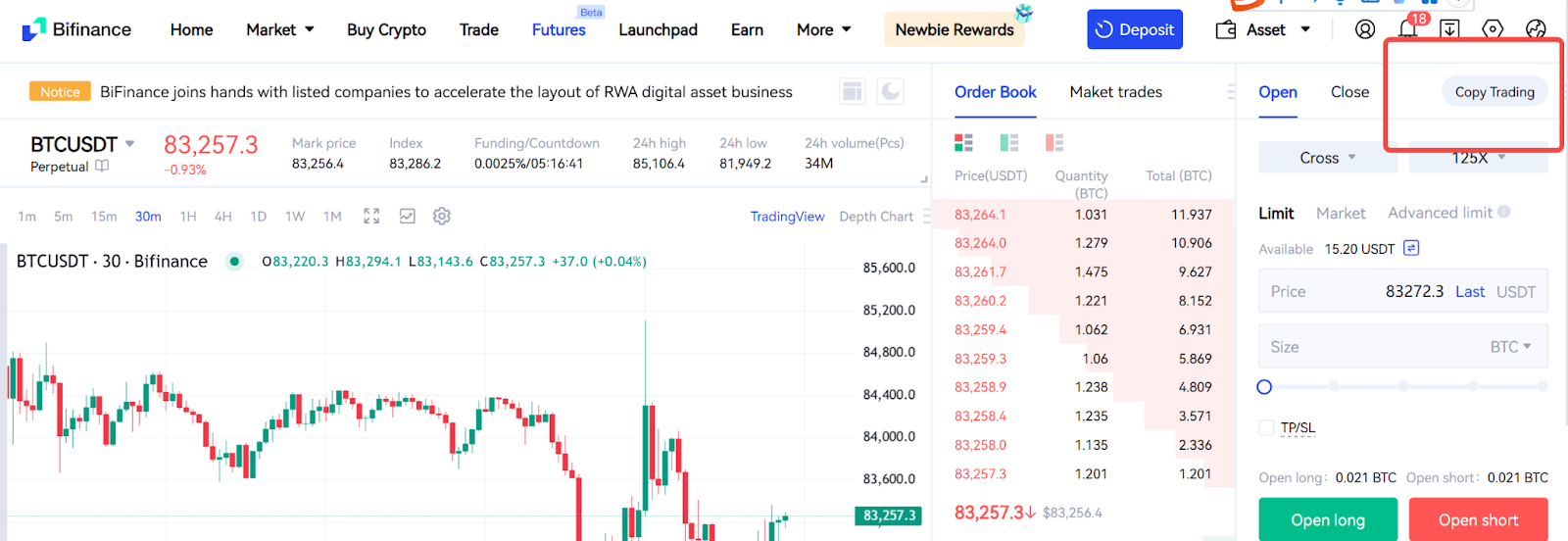Expand the BTC size unit dropdown
The image size is (1568, 541).
point(1510,347)
